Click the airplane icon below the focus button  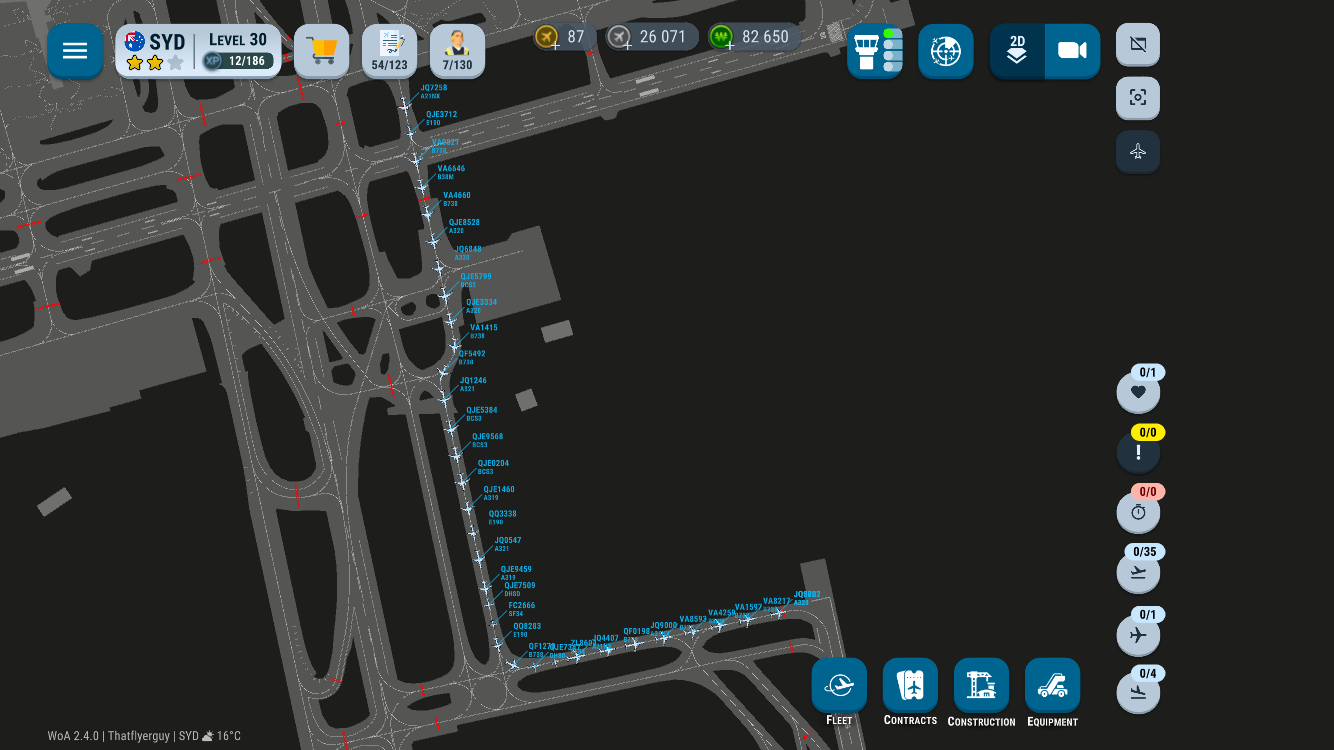(x=1137, y=152)
